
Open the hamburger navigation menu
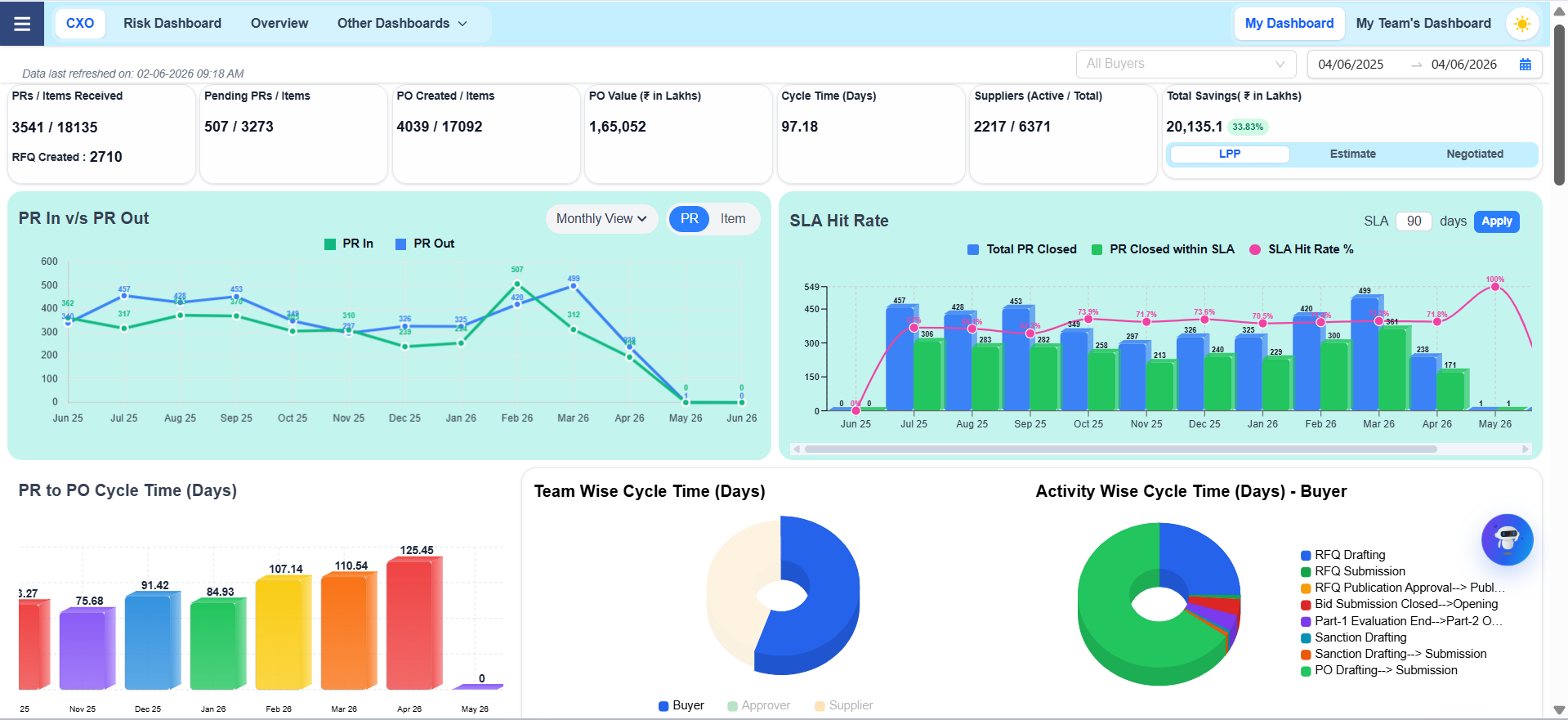click(x=22, y=23)
